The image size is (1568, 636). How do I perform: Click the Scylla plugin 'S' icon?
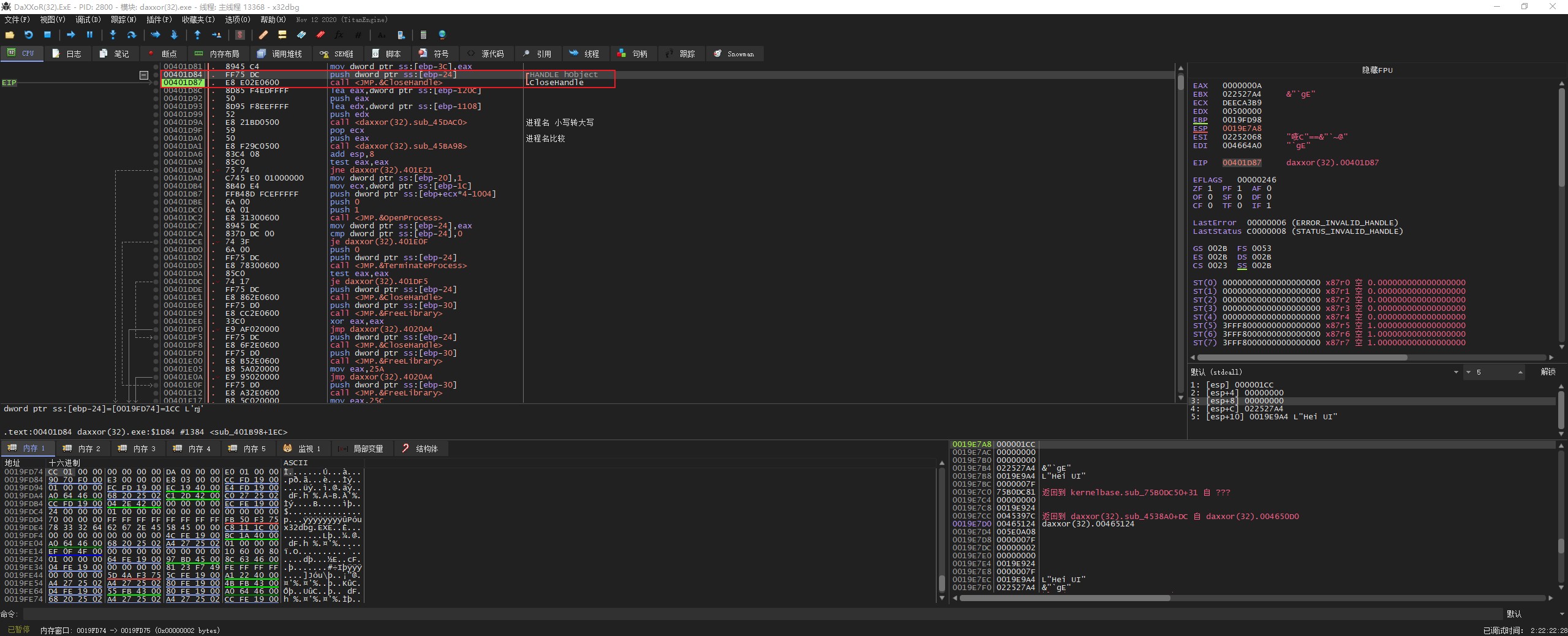tap(240, 35)
